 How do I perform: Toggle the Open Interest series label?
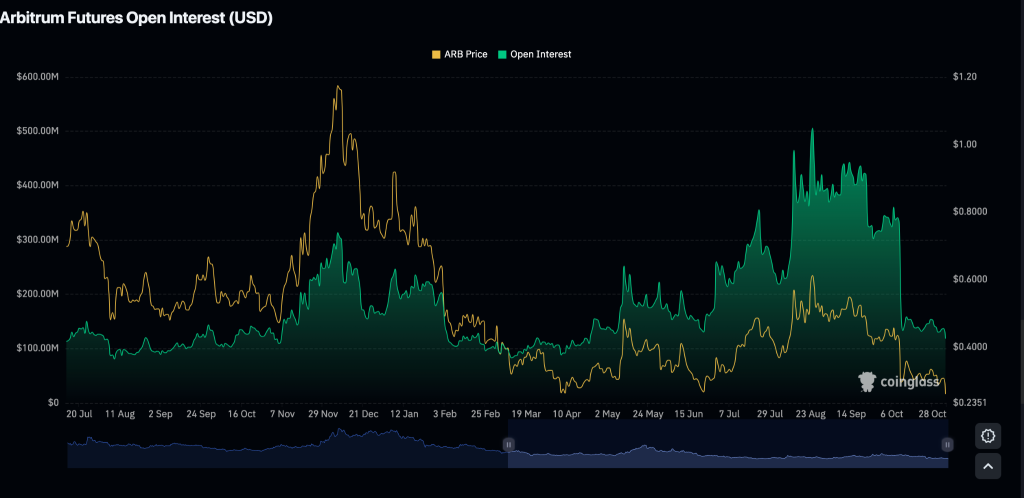(x=541, y=54)
